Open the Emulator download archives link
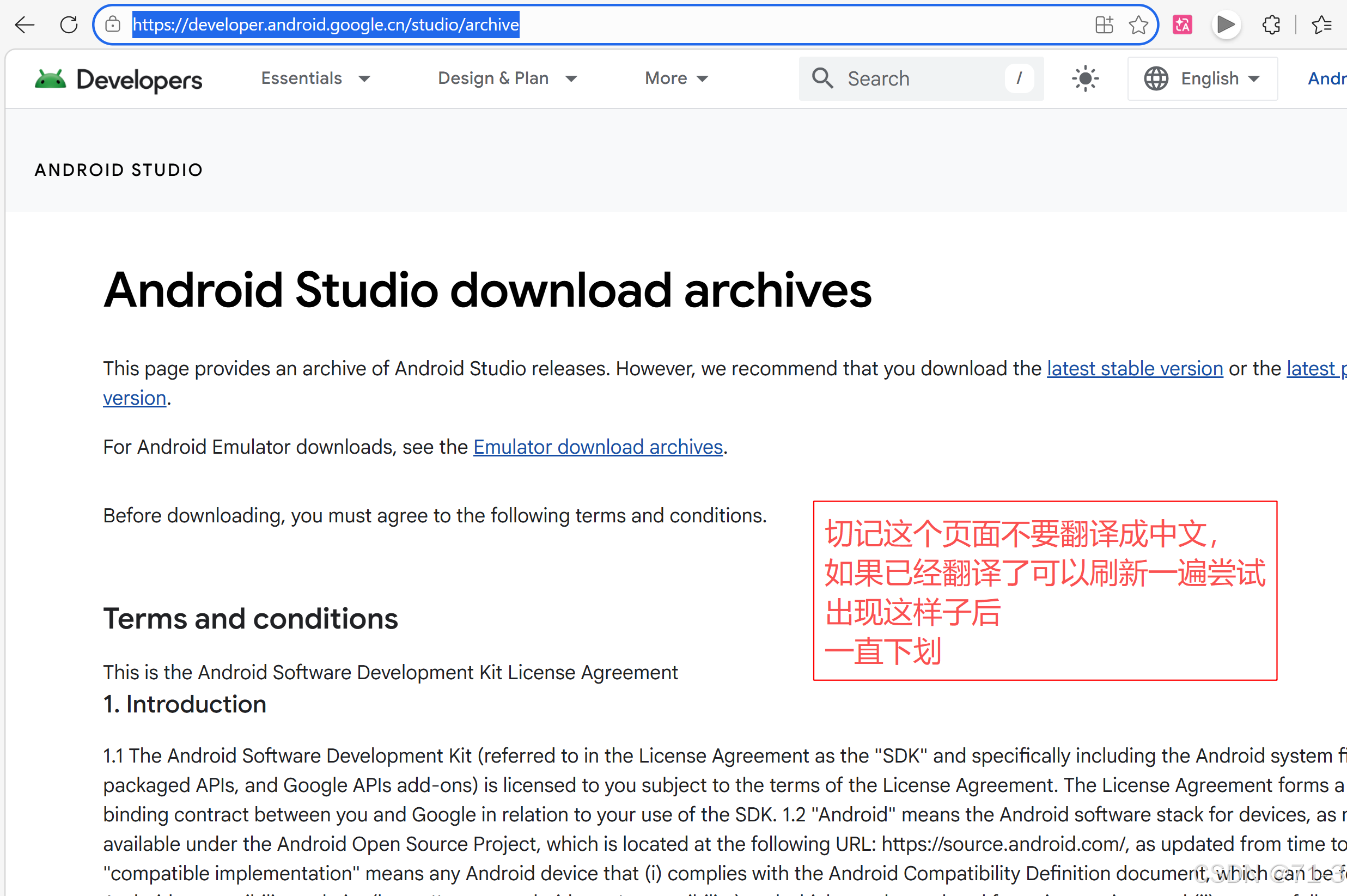This screenshot has width=1347, height=896. 598,447
